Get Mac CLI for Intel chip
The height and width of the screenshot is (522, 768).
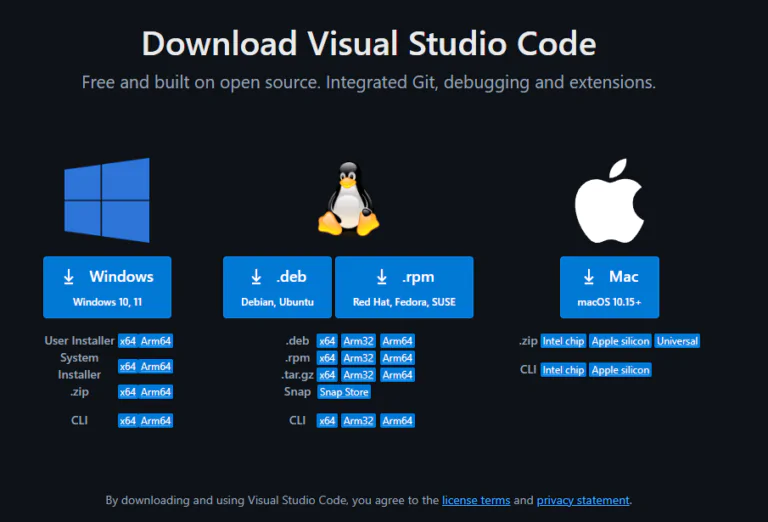[563, 370]
